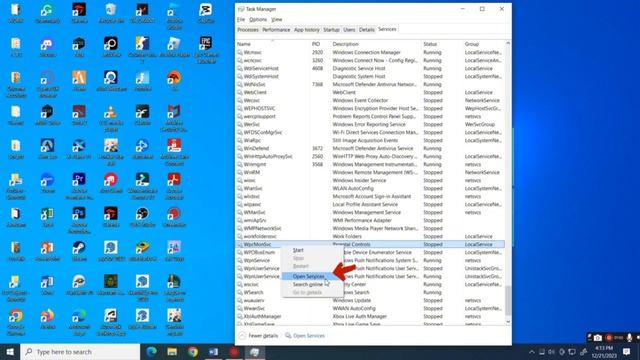Open the Options menu in Task Manager
Screen dimensions: 640x360
pos(258,19)
